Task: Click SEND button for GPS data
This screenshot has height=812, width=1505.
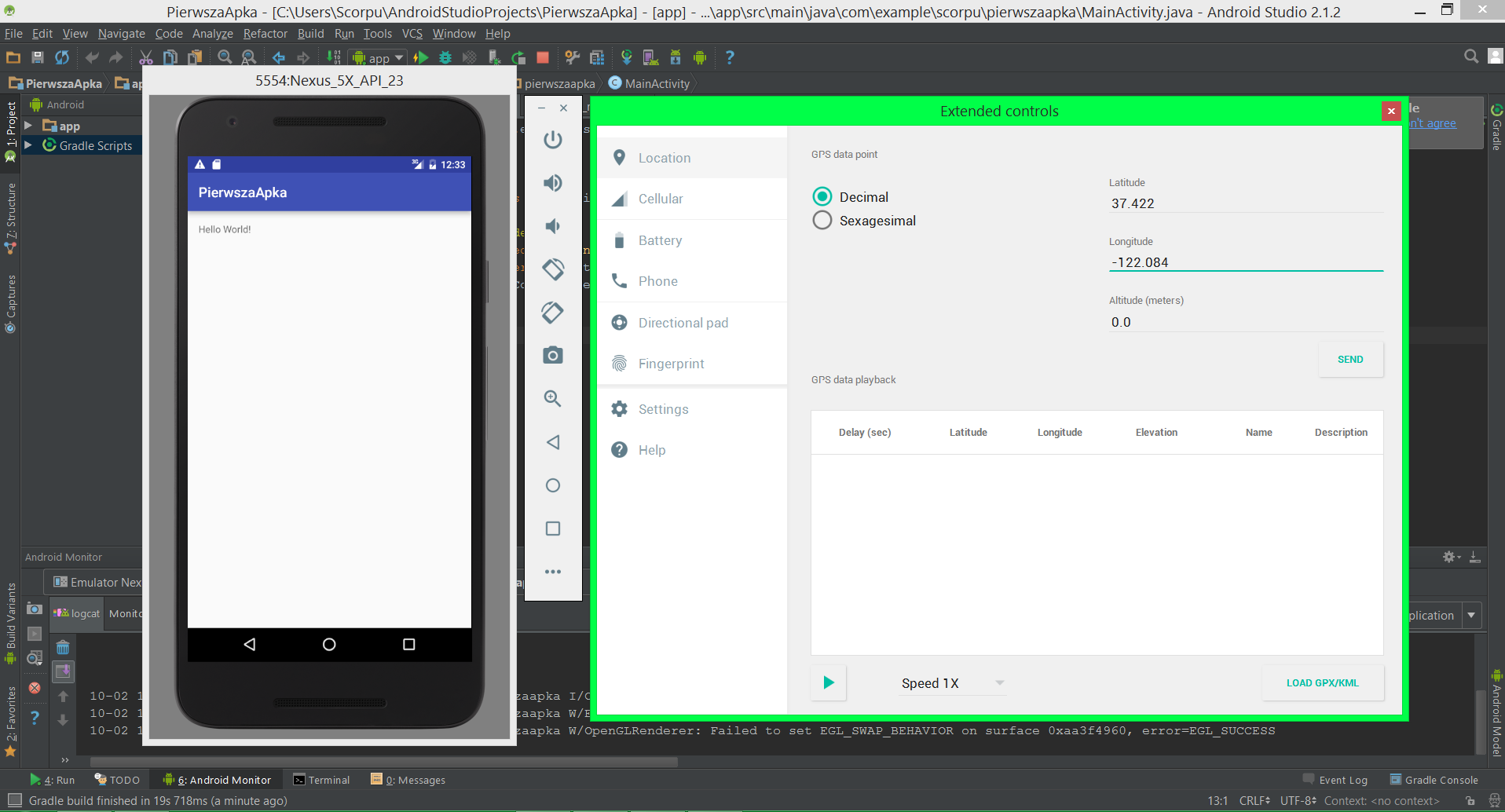Action: (1350, 360)
